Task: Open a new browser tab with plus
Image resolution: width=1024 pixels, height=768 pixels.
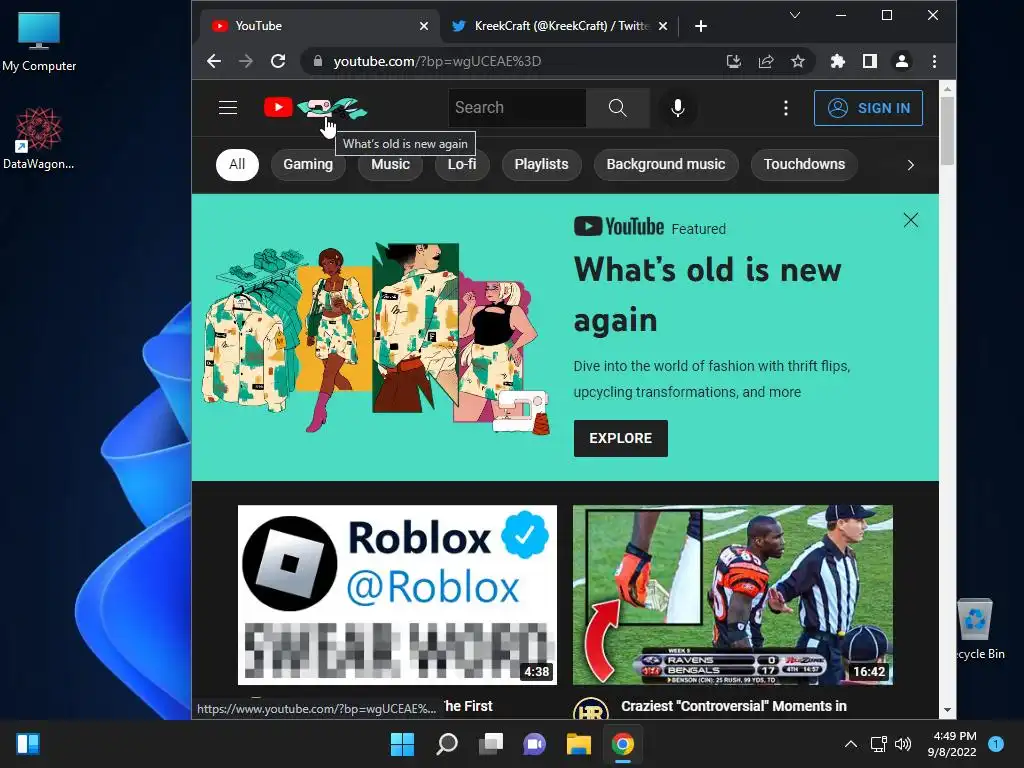Action: [x=701, y=26]
